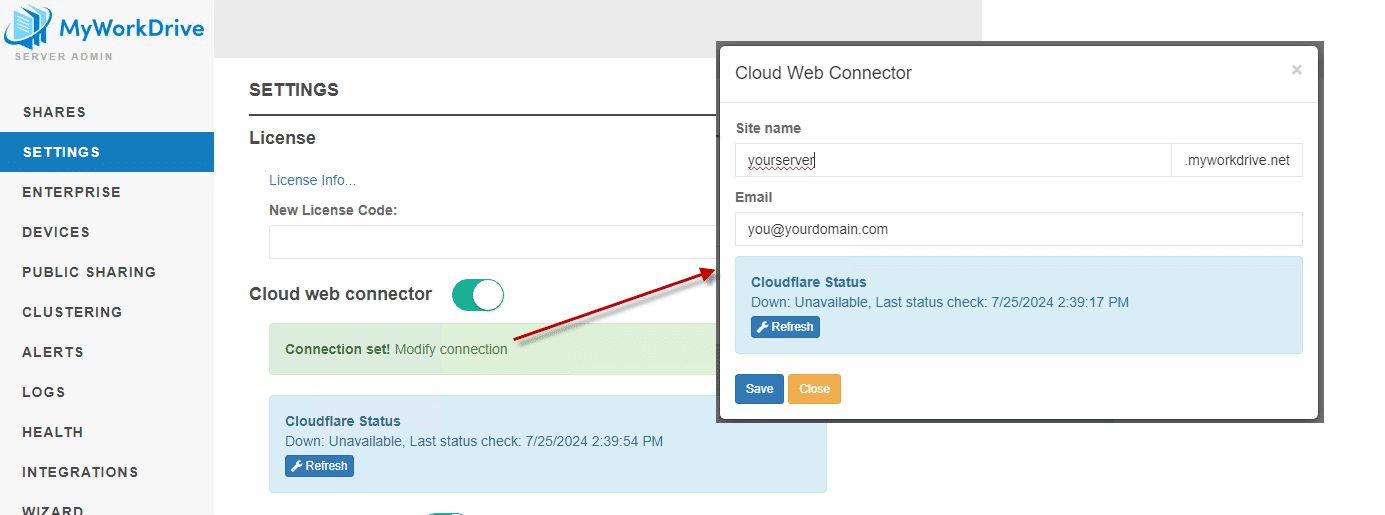Click the MyWorkDrive logo
The image size is (1385, 515).
click(104, 28)
